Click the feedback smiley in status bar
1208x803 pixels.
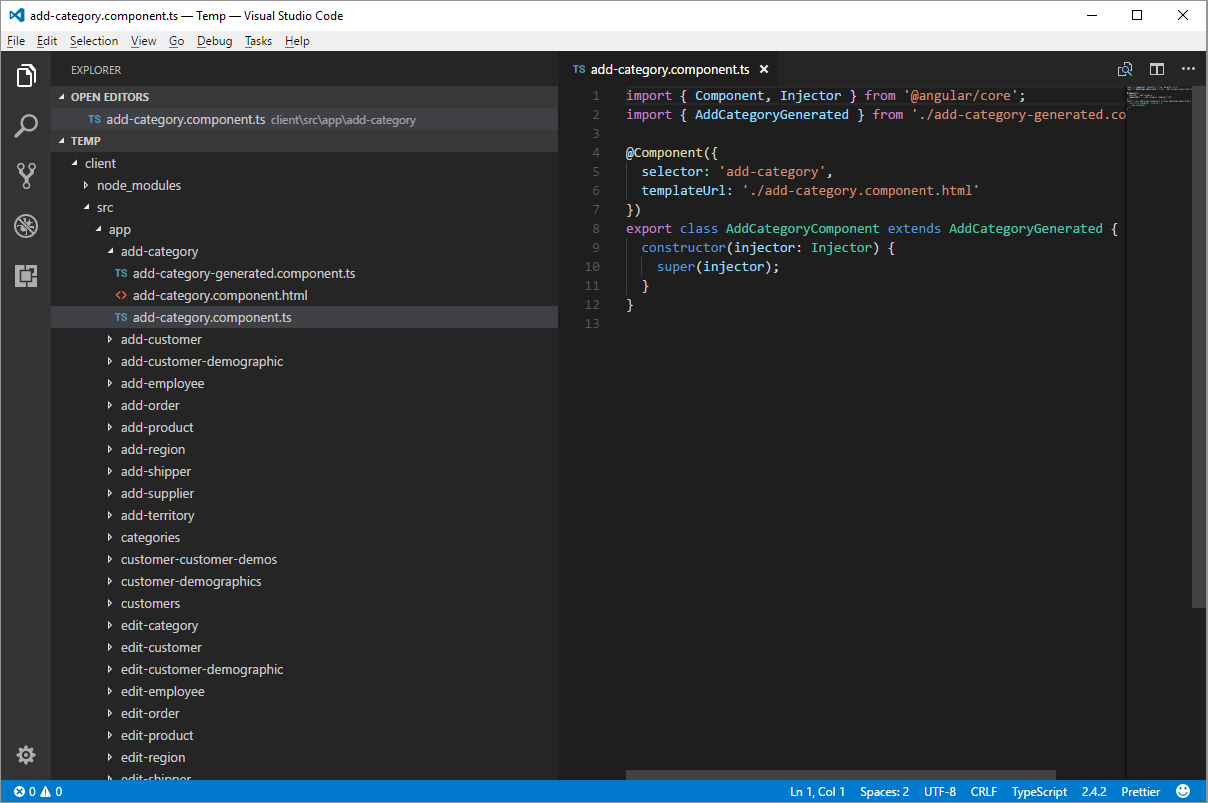pos(1184,791)
